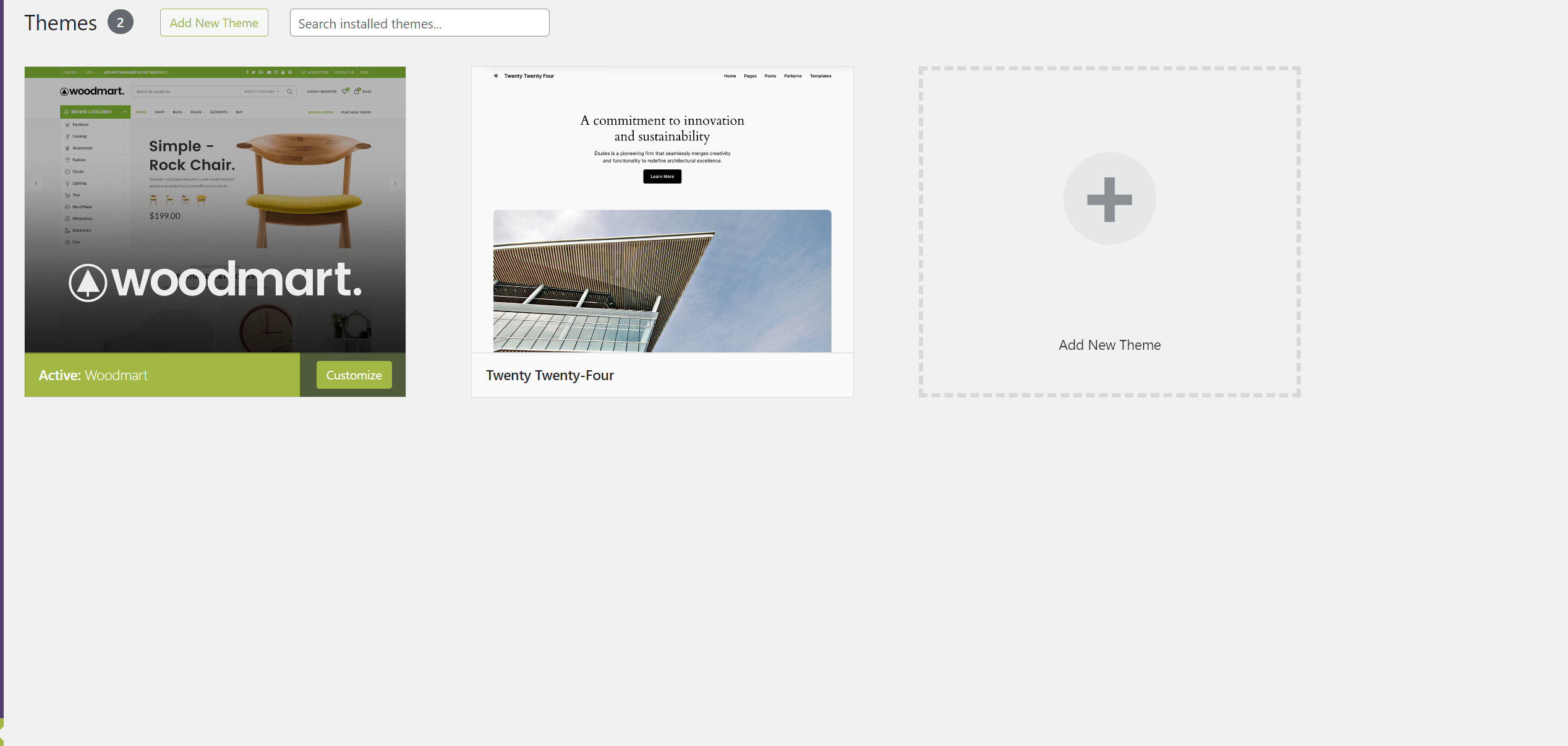The image size is (1568, 746).
Task: Click the Customize button on Woodmart theme
Action: point(354,374)
